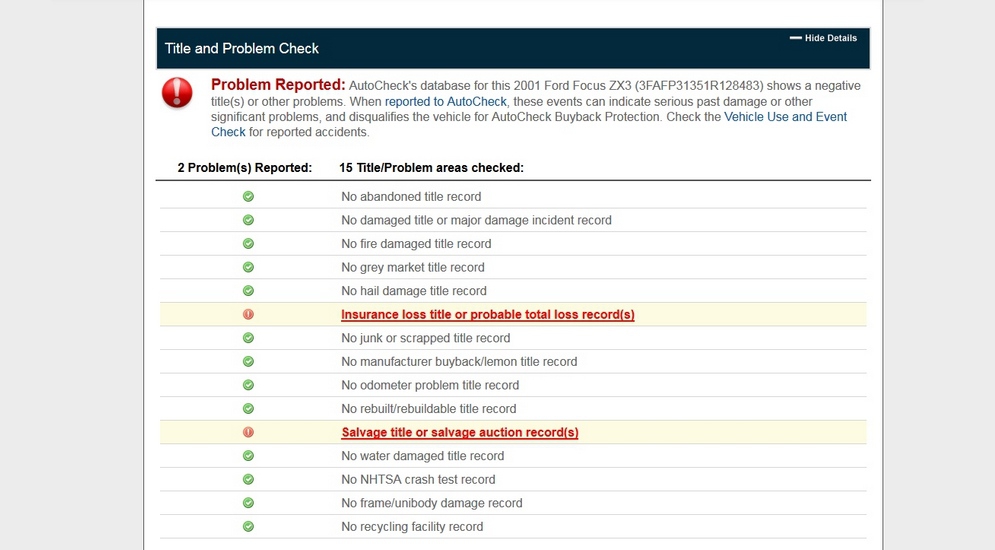
Task: Collapse section with Hide Details
Action: pos(823,38)
